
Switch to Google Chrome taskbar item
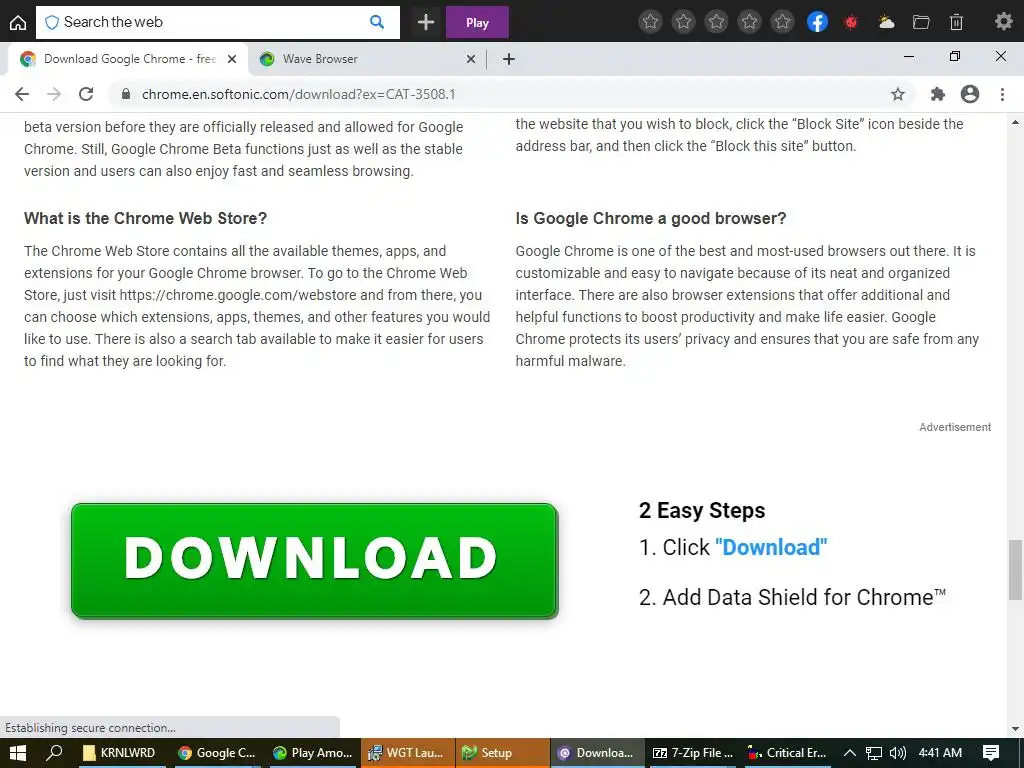coord(217,753)
